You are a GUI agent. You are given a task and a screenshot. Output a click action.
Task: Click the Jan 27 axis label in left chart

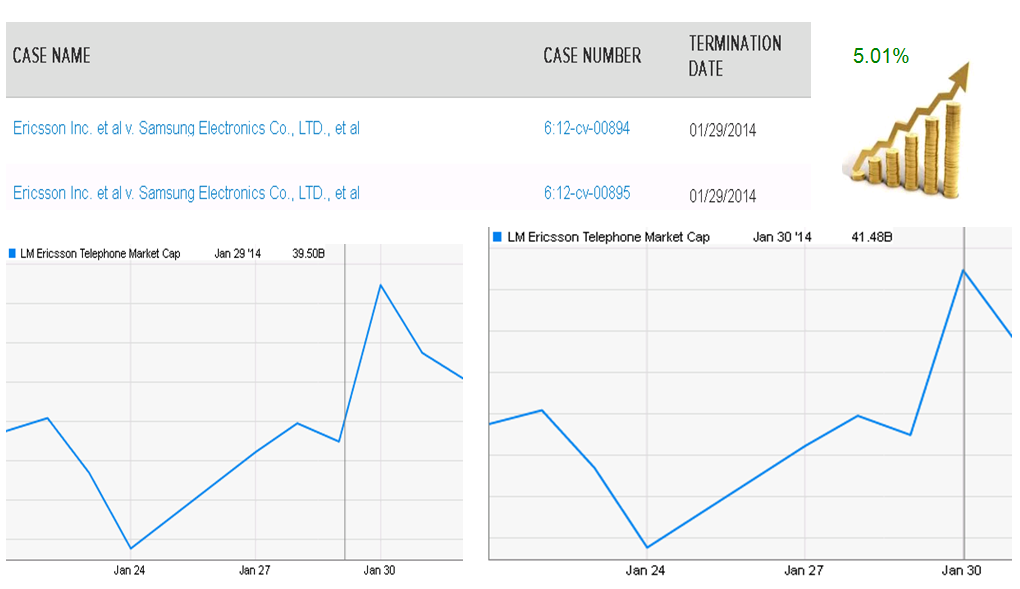pos(254,570)
